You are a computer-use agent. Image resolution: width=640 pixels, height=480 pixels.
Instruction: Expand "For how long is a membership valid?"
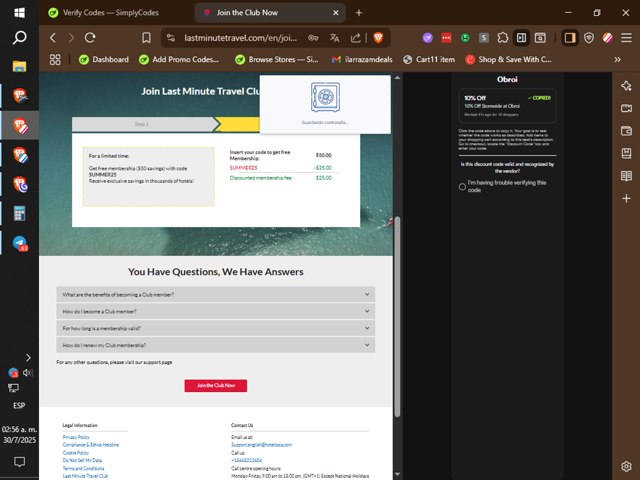(x=216, y=328)
